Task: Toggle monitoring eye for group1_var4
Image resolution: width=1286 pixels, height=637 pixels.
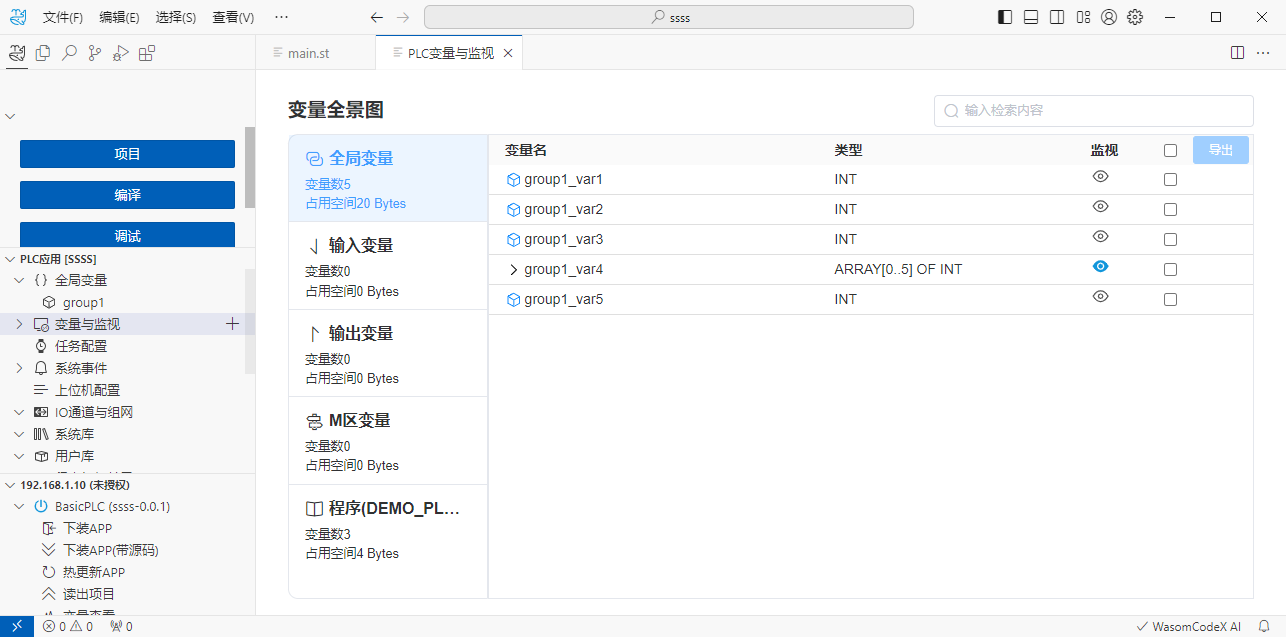Action: 1100,266
